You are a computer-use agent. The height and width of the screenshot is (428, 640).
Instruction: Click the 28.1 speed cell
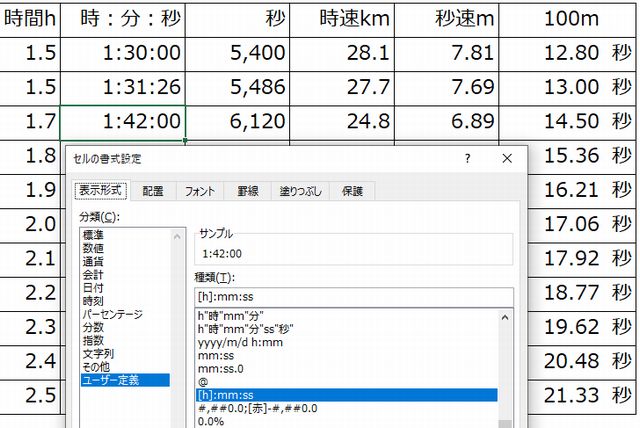(x=342, y=55)
